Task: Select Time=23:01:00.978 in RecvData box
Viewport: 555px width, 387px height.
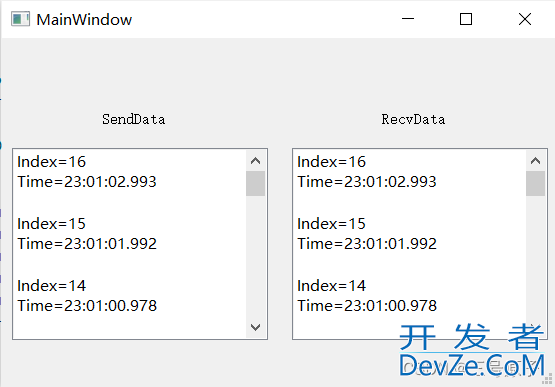Action: click(x=367, y=306)
